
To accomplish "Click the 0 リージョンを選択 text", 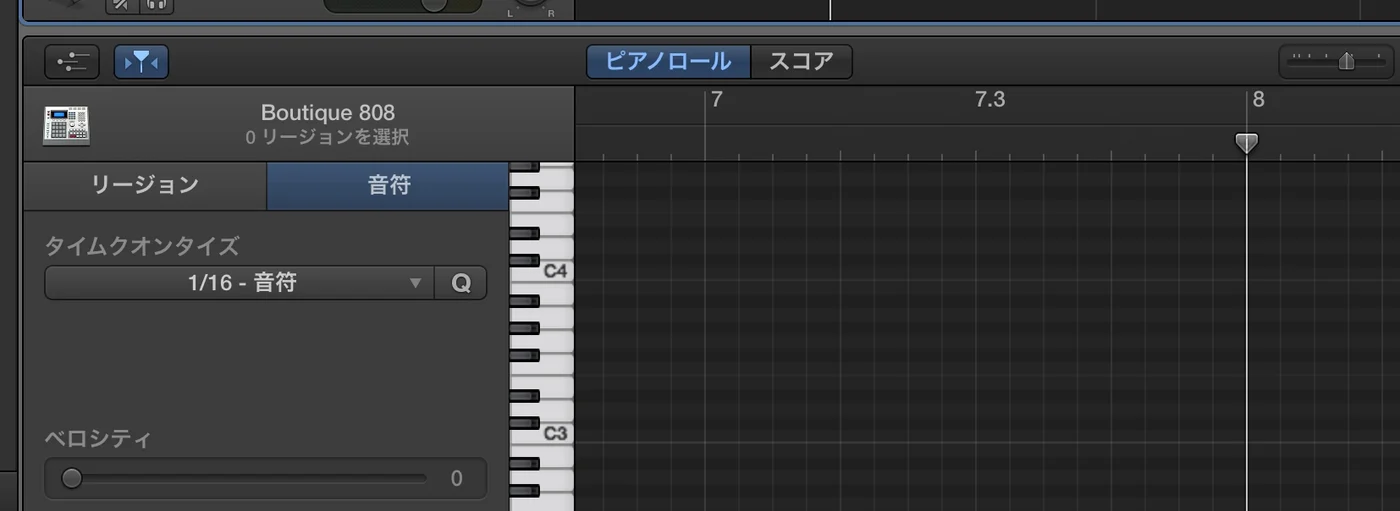I will click(x=327, y=138).
